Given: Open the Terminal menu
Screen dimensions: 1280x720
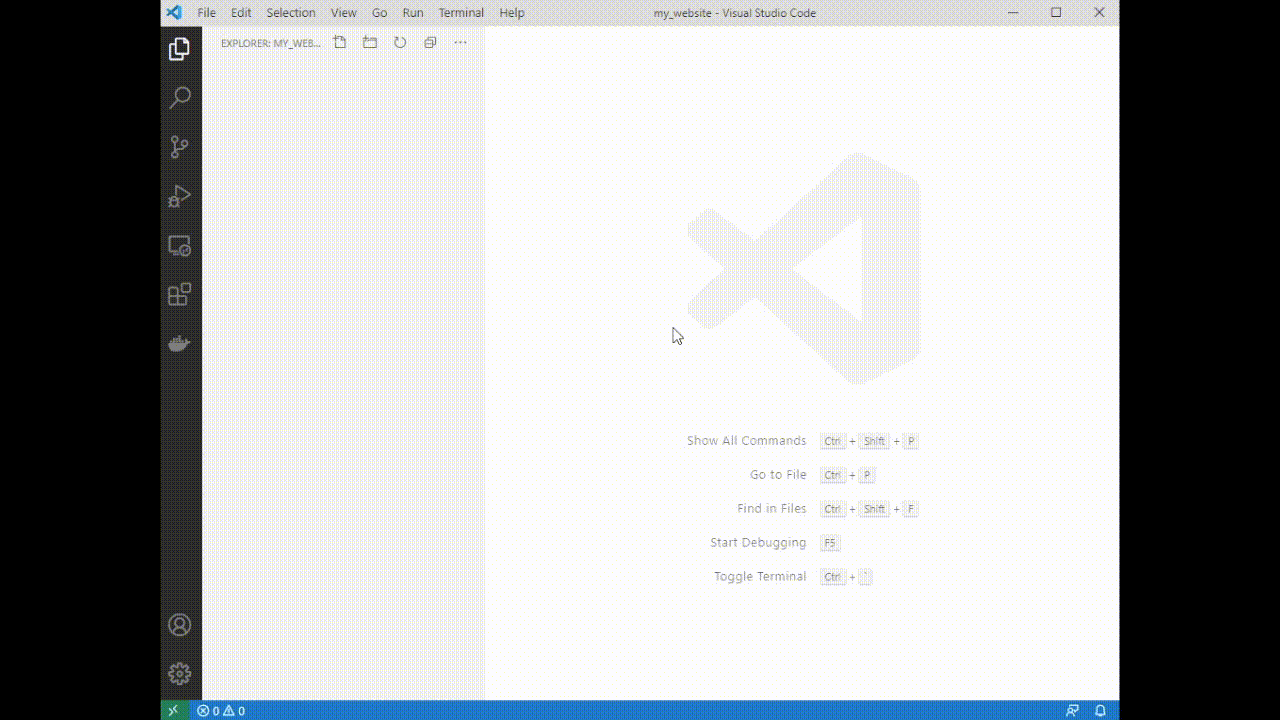Looking at the screenshot, I should click(x=461, y=12).
